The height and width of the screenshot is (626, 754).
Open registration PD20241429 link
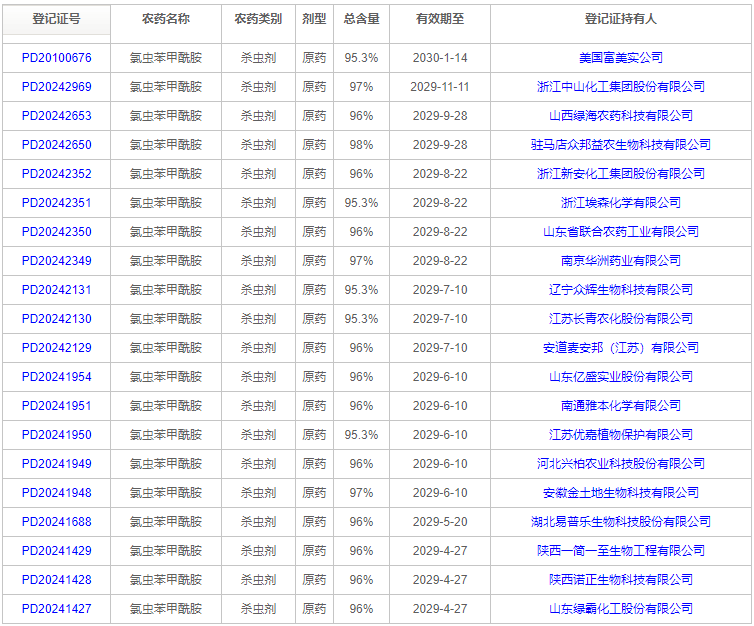point(57,551)
